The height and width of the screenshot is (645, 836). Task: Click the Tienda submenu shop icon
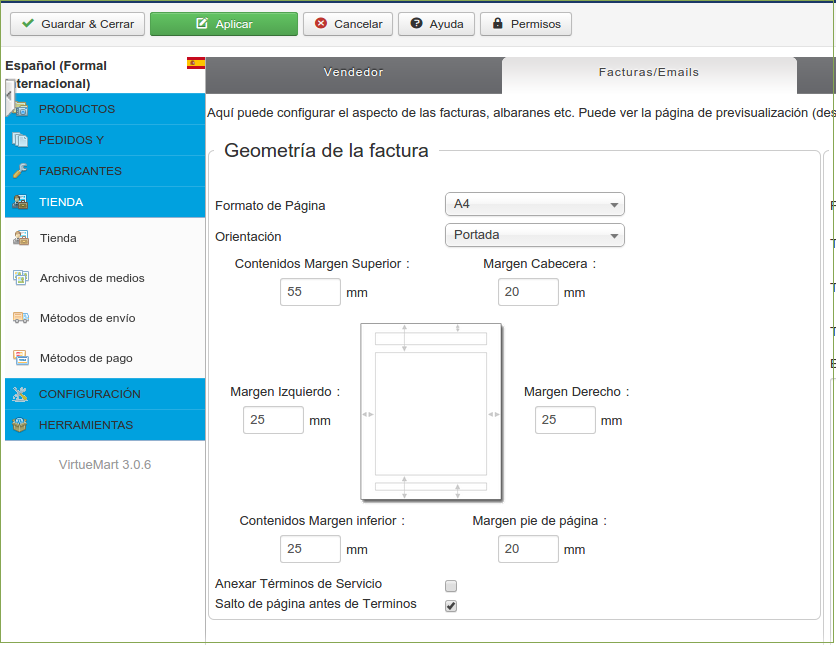click(x=21, y=238)
